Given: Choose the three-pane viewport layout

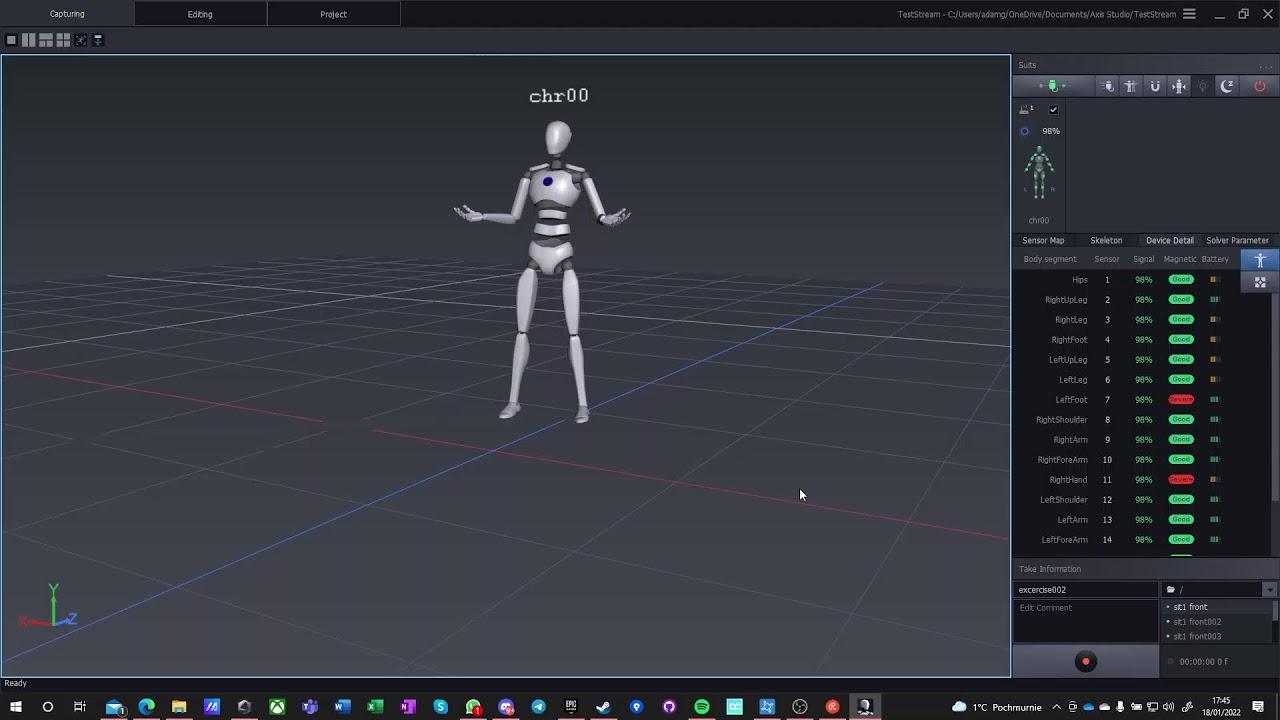Looking at the screenshot, I should [46, 40].
